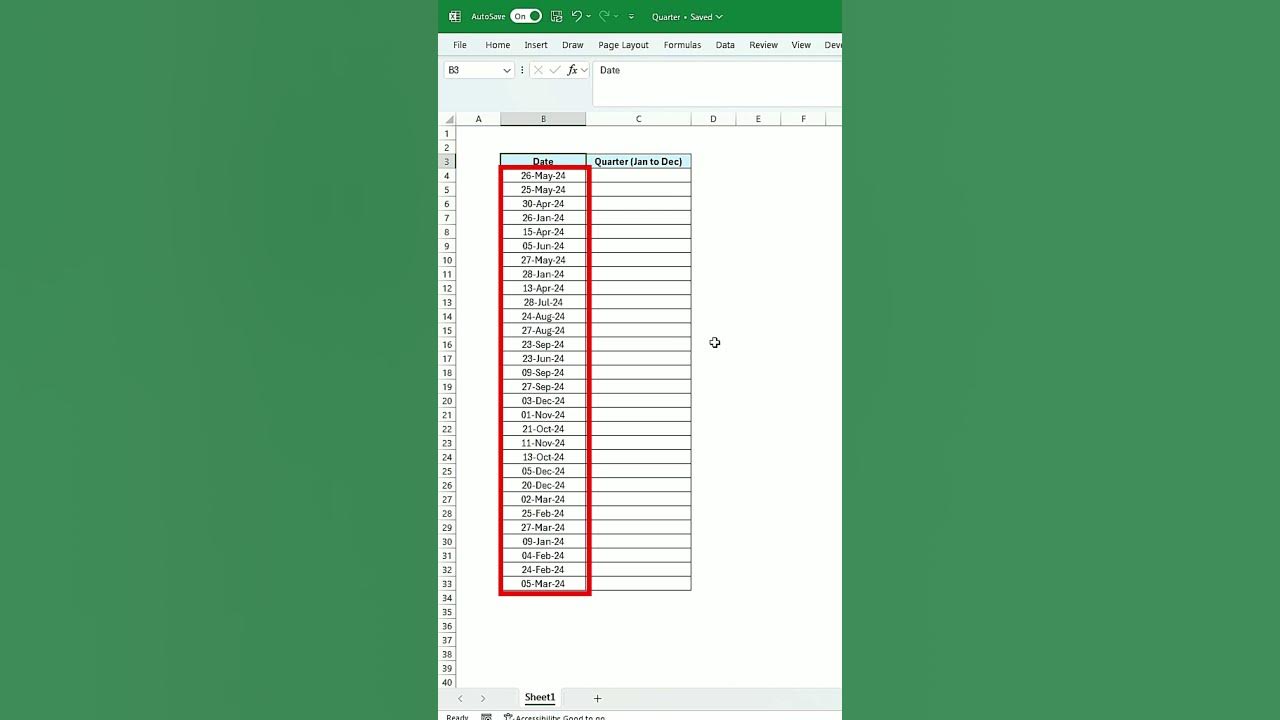The width and height of the screenshot is (1280, 720).
Task: Click the Select All corner triangle
Action: click(x=449, y=119)
